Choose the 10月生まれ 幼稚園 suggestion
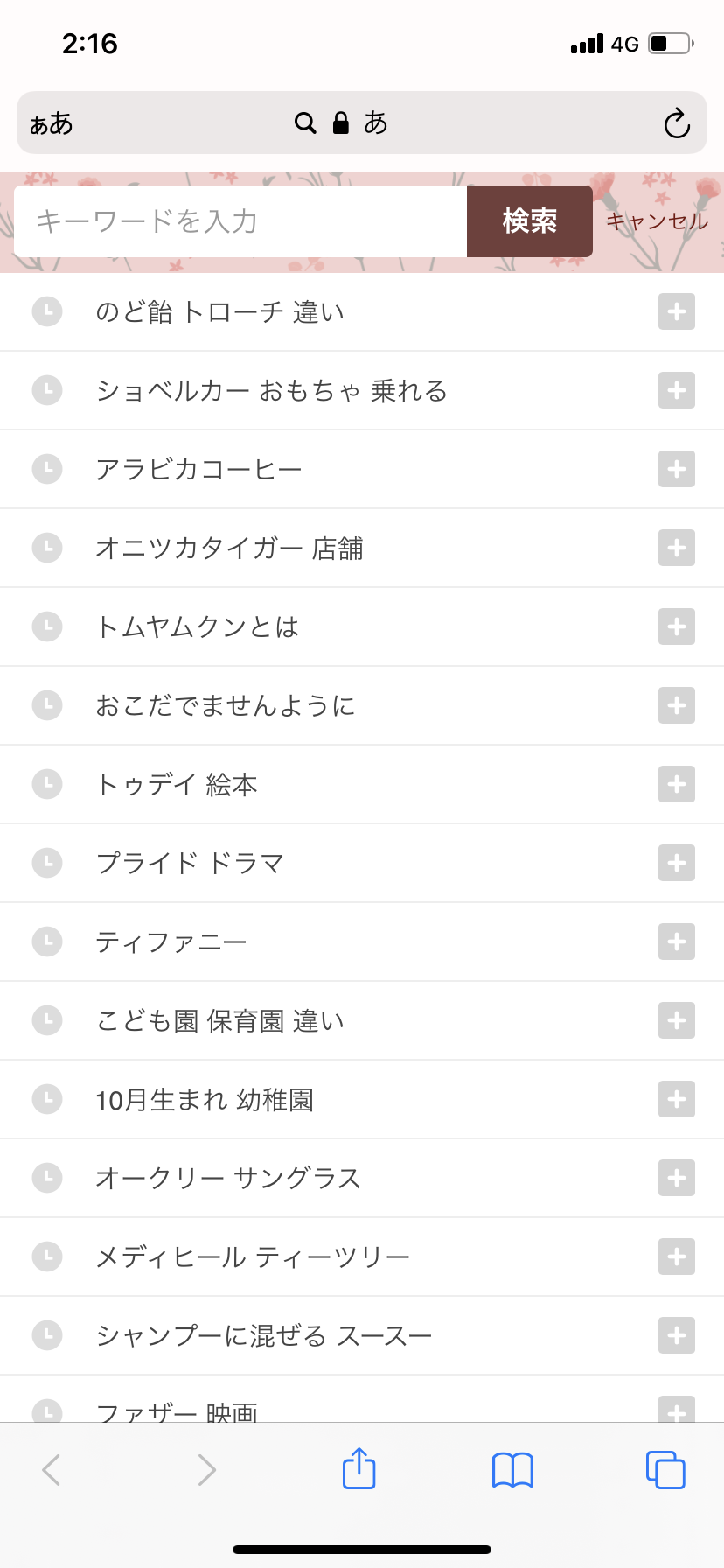Image resolution: width=724 pixels, height=1568 pixels. (205, 1099)
